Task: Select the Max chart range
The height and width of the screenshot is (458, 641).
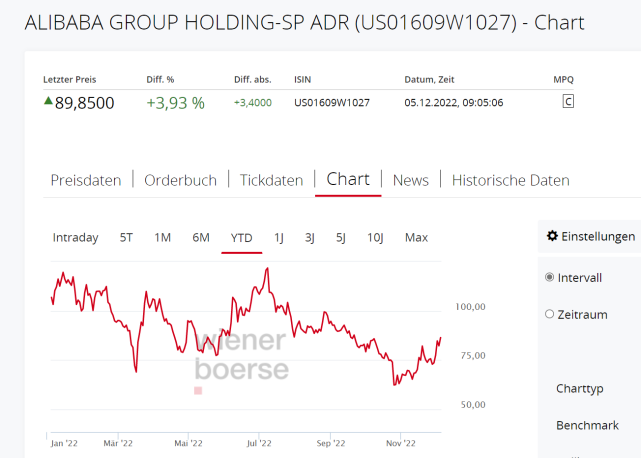Action: tap(416, 237)
